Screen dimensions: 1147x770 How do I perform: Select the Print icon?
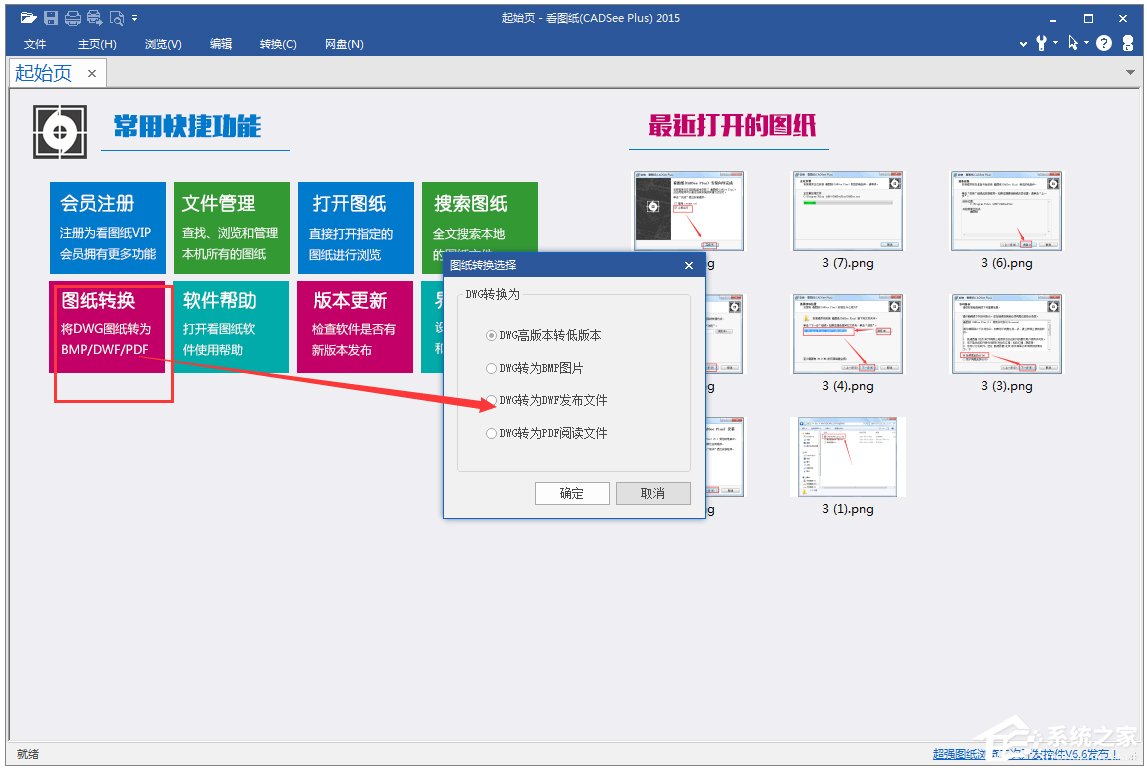(72, 17)
